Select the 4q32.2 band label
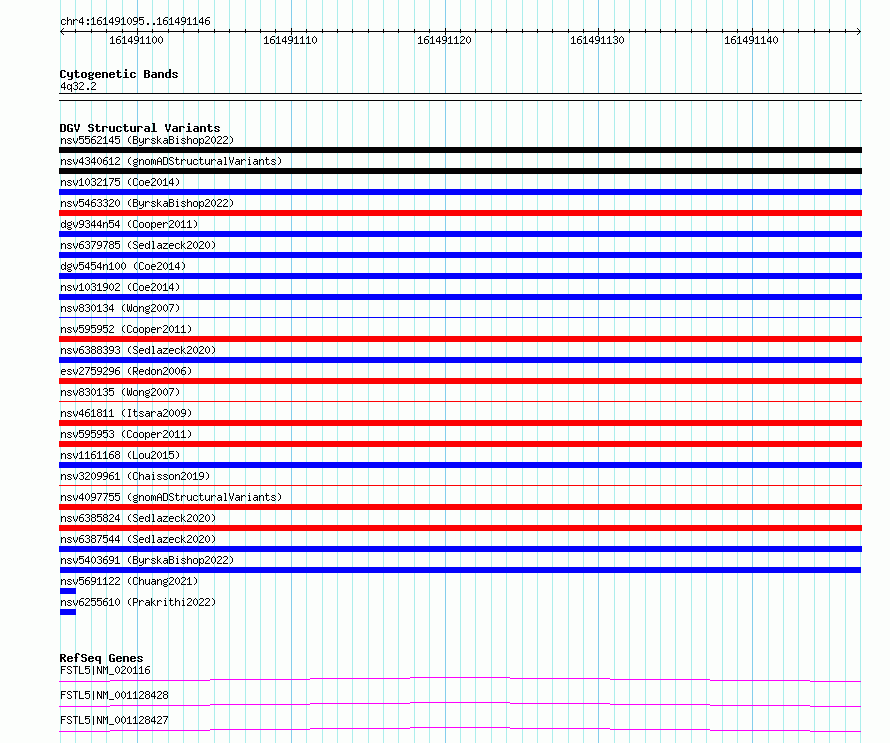This screenshot has height=743, width=890. (78, 86)
